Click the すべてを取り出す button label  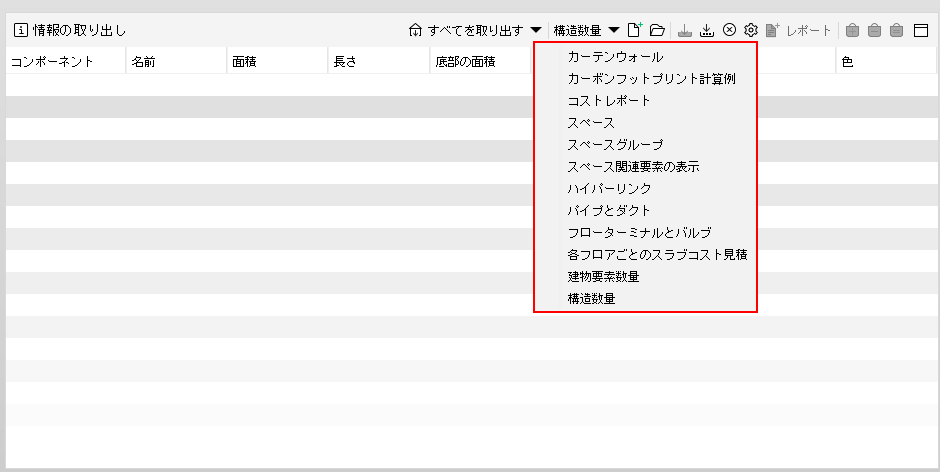coord(475,31)
